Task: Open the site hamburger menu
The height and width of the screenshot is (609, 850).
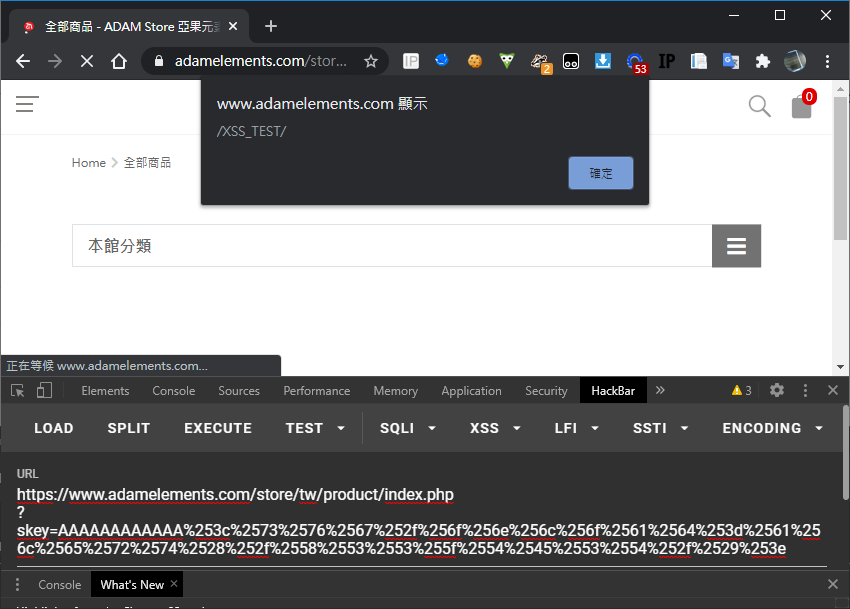Action: tap(27, 104)
